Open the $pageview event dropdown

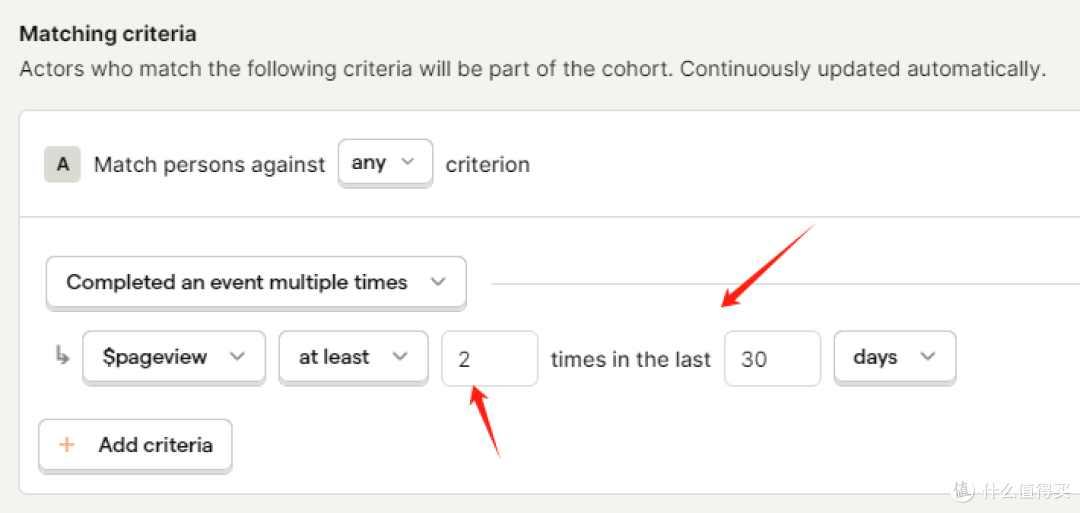pyautogui.click(x=173, y=357)
